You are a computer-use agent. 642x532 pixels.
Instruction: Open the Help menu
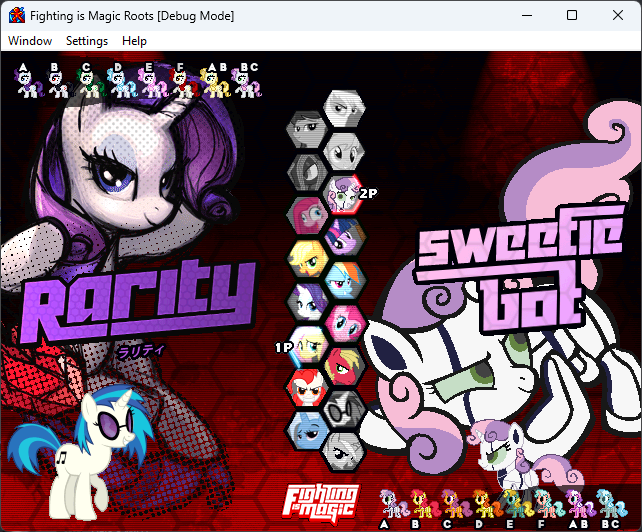(134, 41)
